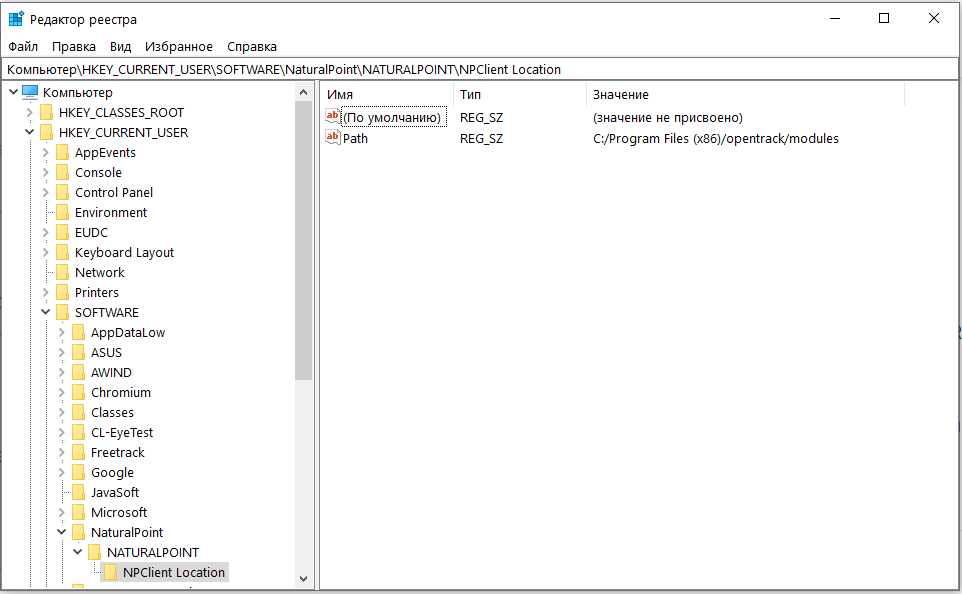
Task: Expand the Classes key
Action: (x=61, y=412)
